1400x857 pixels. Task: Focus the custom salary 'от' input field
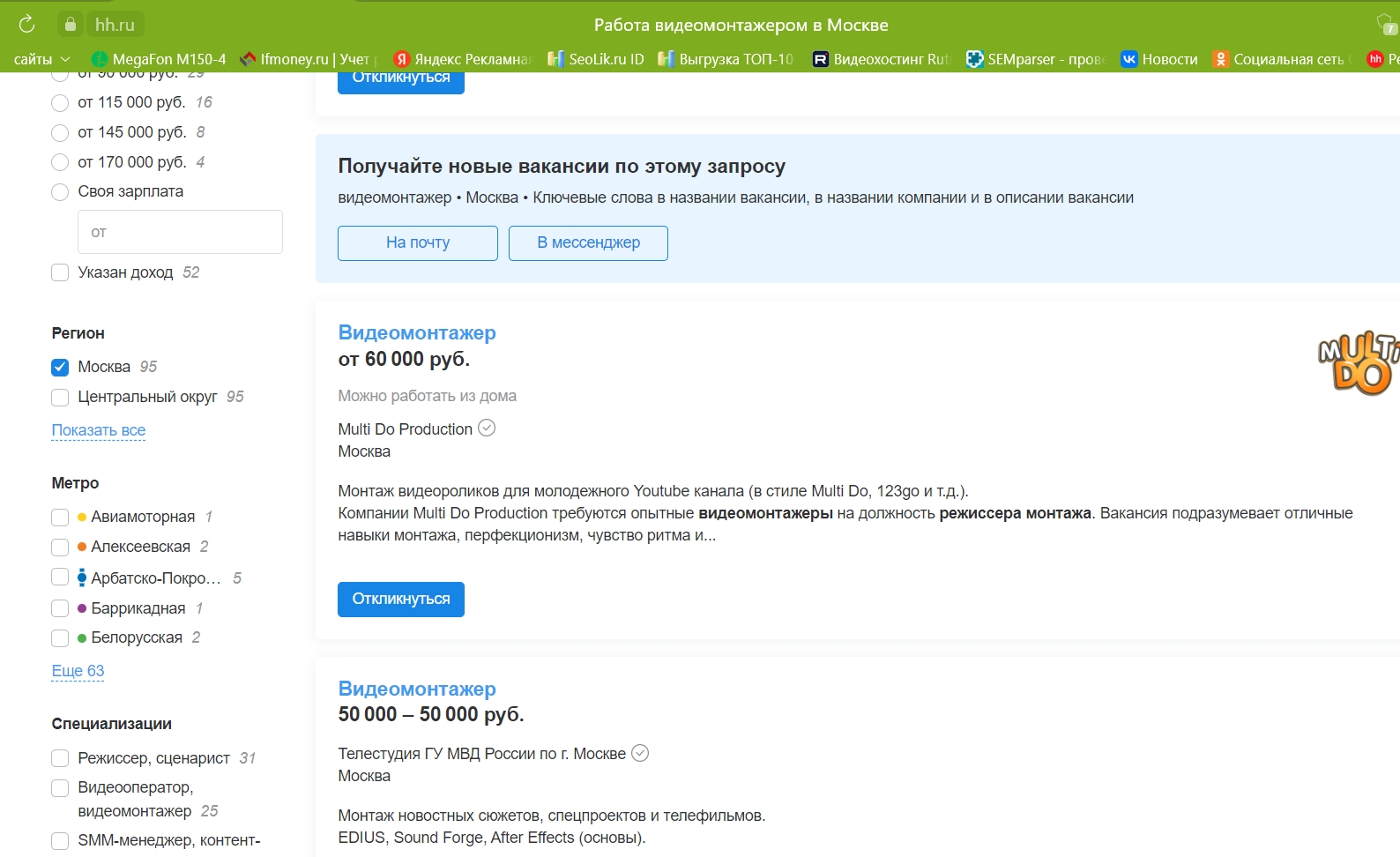pos(180,232)
